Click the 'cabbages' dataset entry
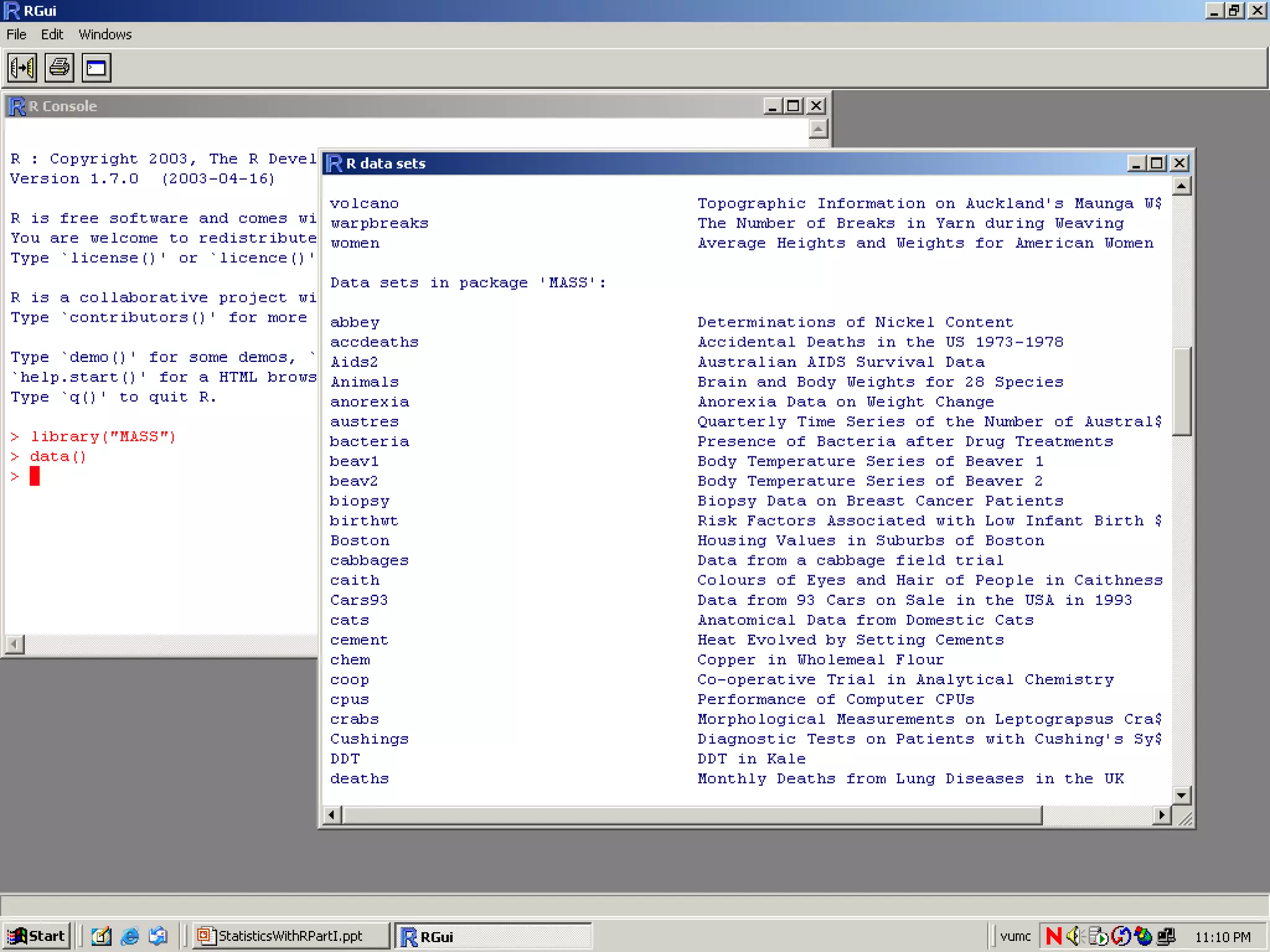Image resolution: width=1270 pixels, height=952 pixels. point(370,560)
